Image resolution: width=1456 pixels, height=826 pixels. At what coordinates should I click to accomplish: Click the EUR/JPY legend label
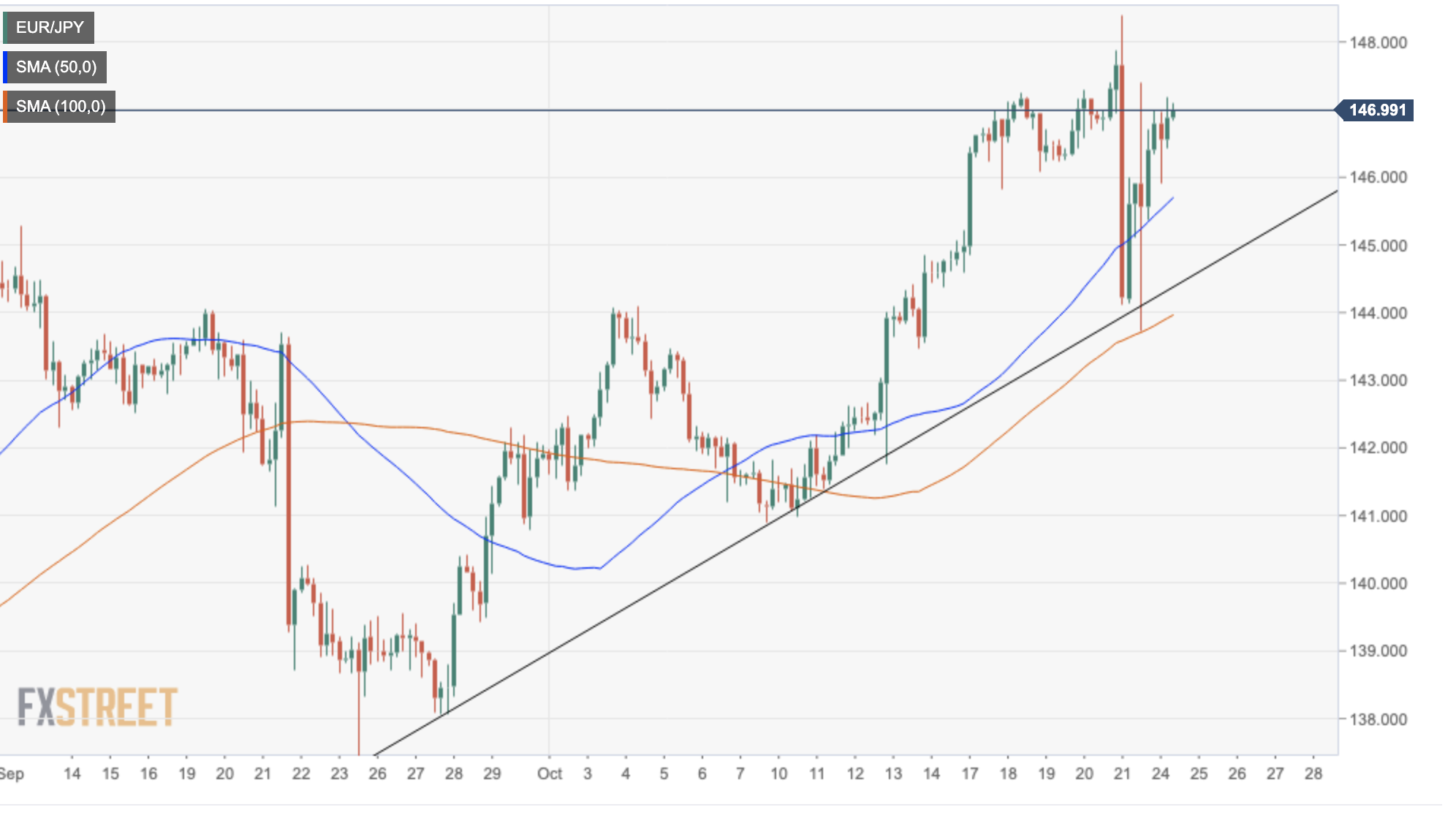[x=50, y=28]
